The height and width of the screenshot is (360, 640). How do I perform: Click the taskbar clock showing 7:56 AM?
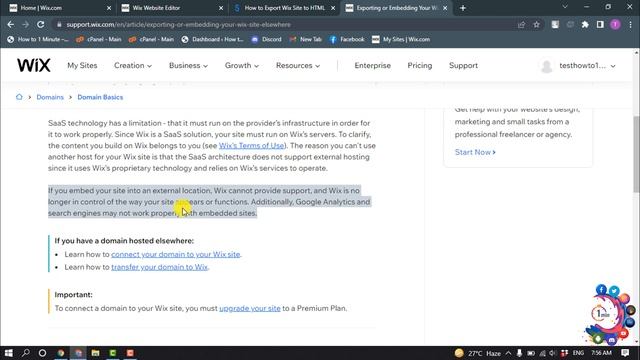602,353
